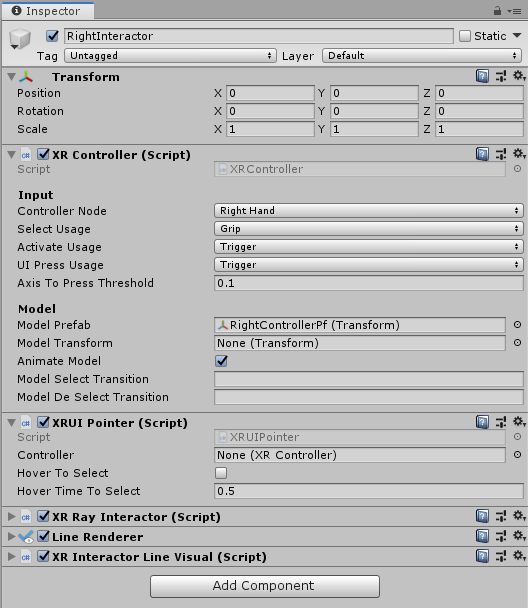The image size is (528, 608).
Task: Open gear menu for XRUI Pointer script
Action: pos(519,422)
